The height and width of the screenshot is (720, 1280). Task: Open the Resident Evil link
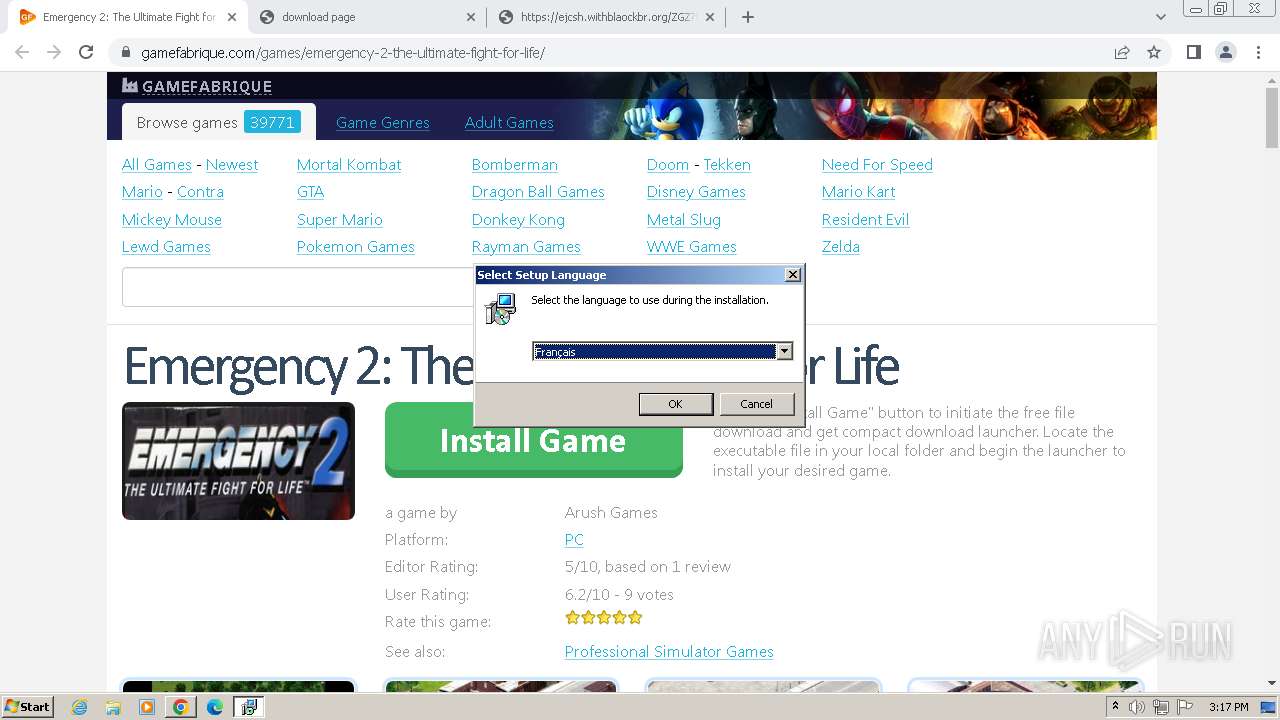pyautogui.click(x=865, y=219)
